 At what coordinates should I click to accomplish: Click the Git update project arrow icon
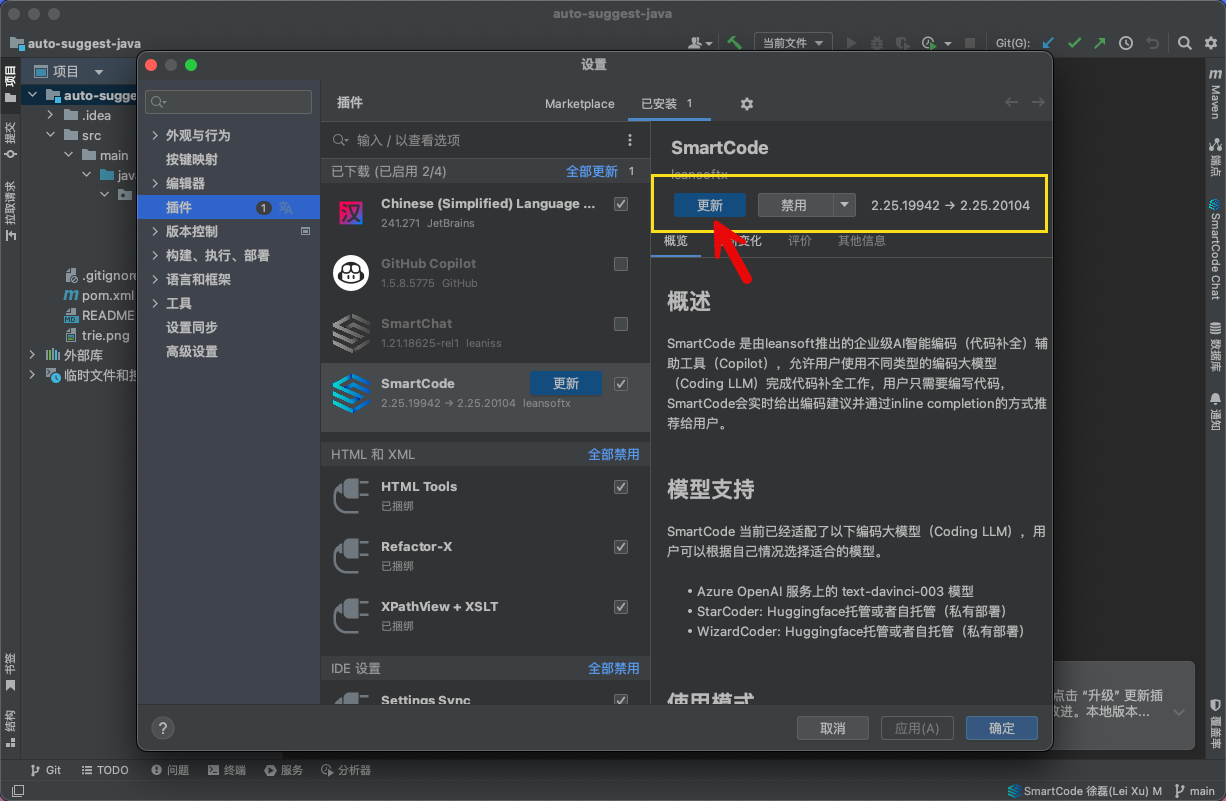[1048, 43]
